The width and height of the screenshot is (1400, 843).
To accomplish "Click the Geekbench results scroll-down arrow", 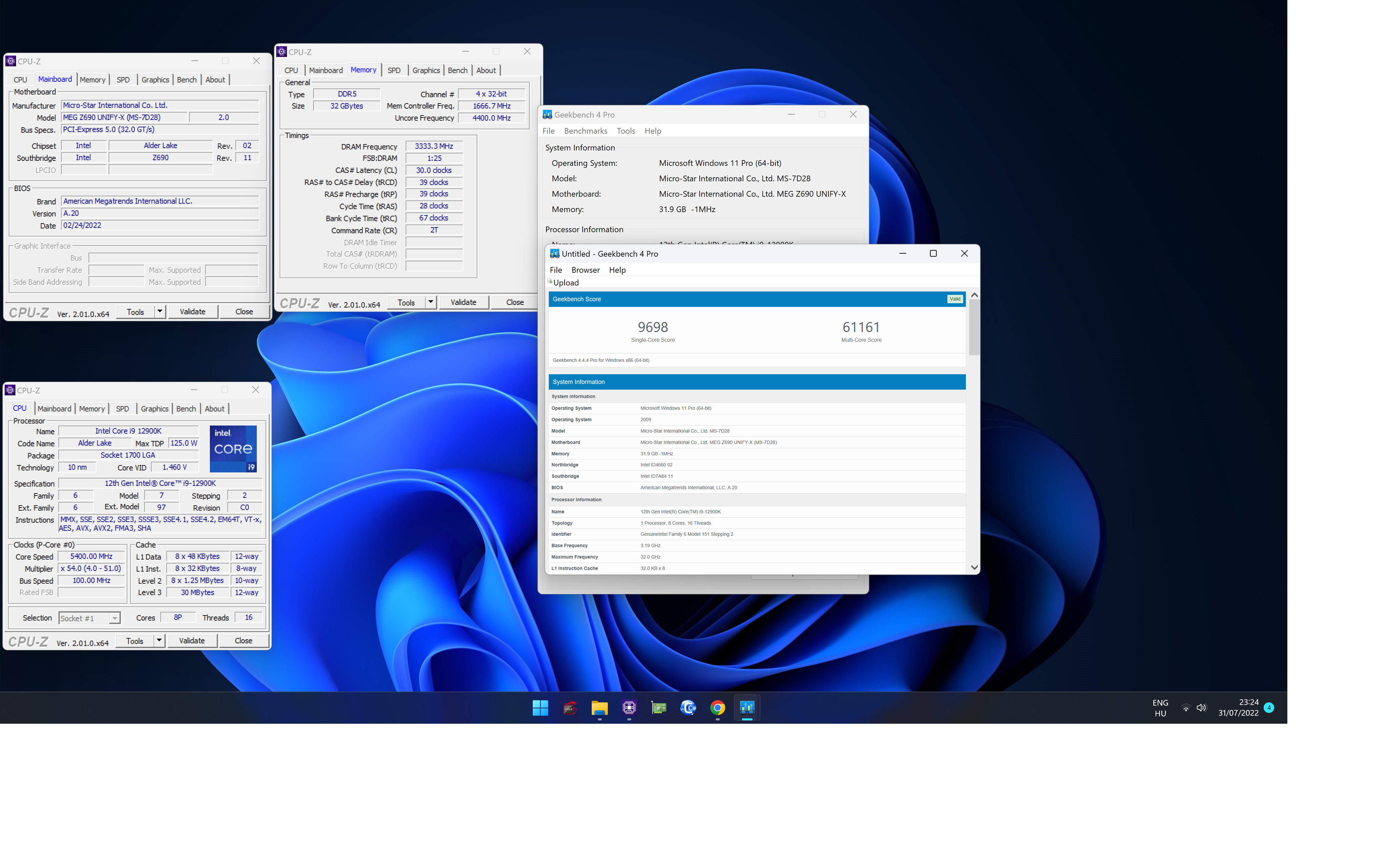I will (974, 567).
